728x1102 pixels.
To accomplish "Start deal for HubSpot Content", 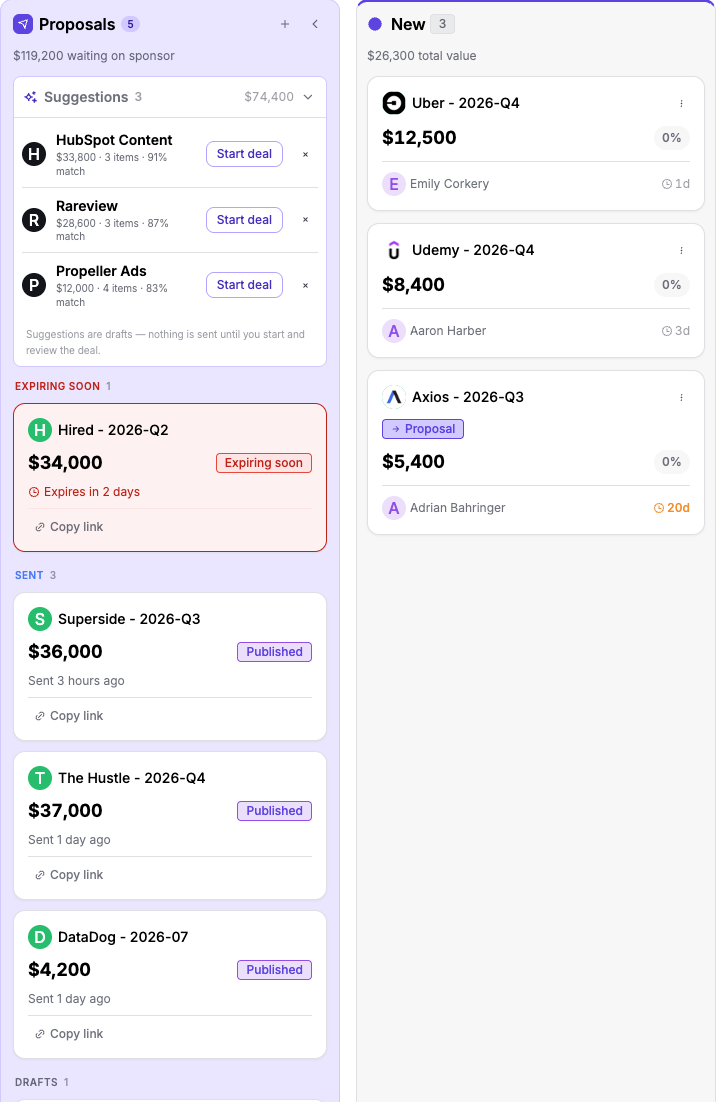I will [245, 154].
